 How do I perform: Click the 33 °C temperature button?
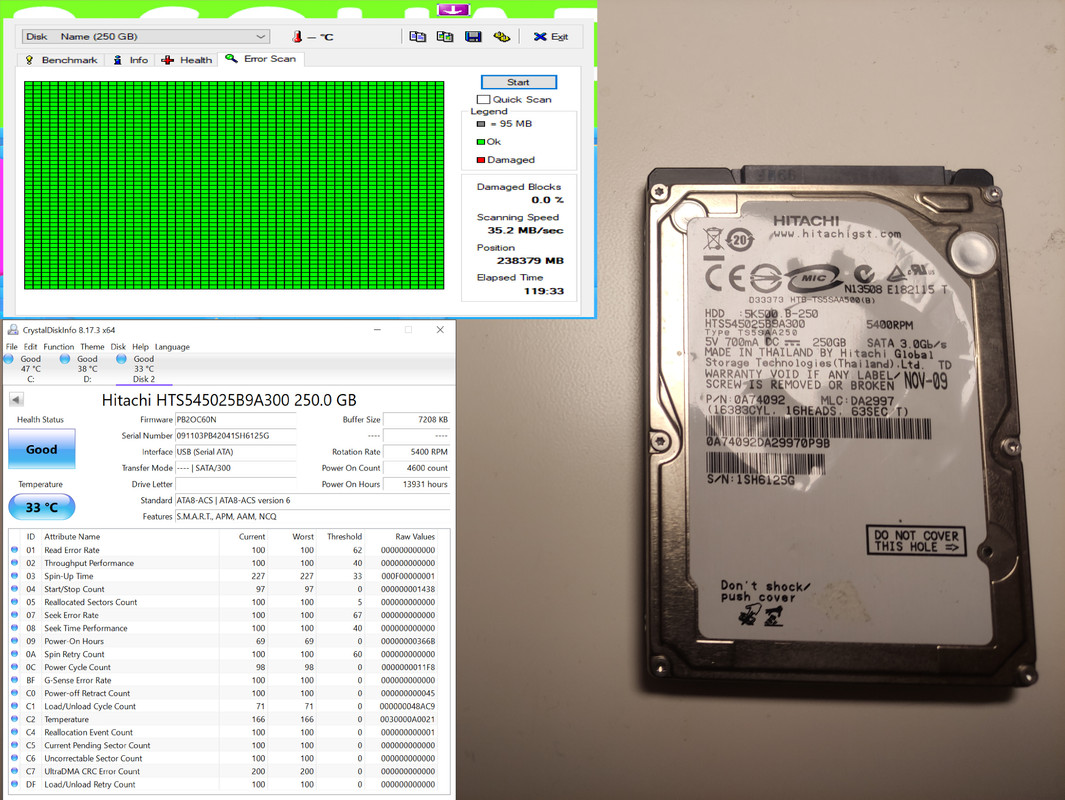click(41, 507)
